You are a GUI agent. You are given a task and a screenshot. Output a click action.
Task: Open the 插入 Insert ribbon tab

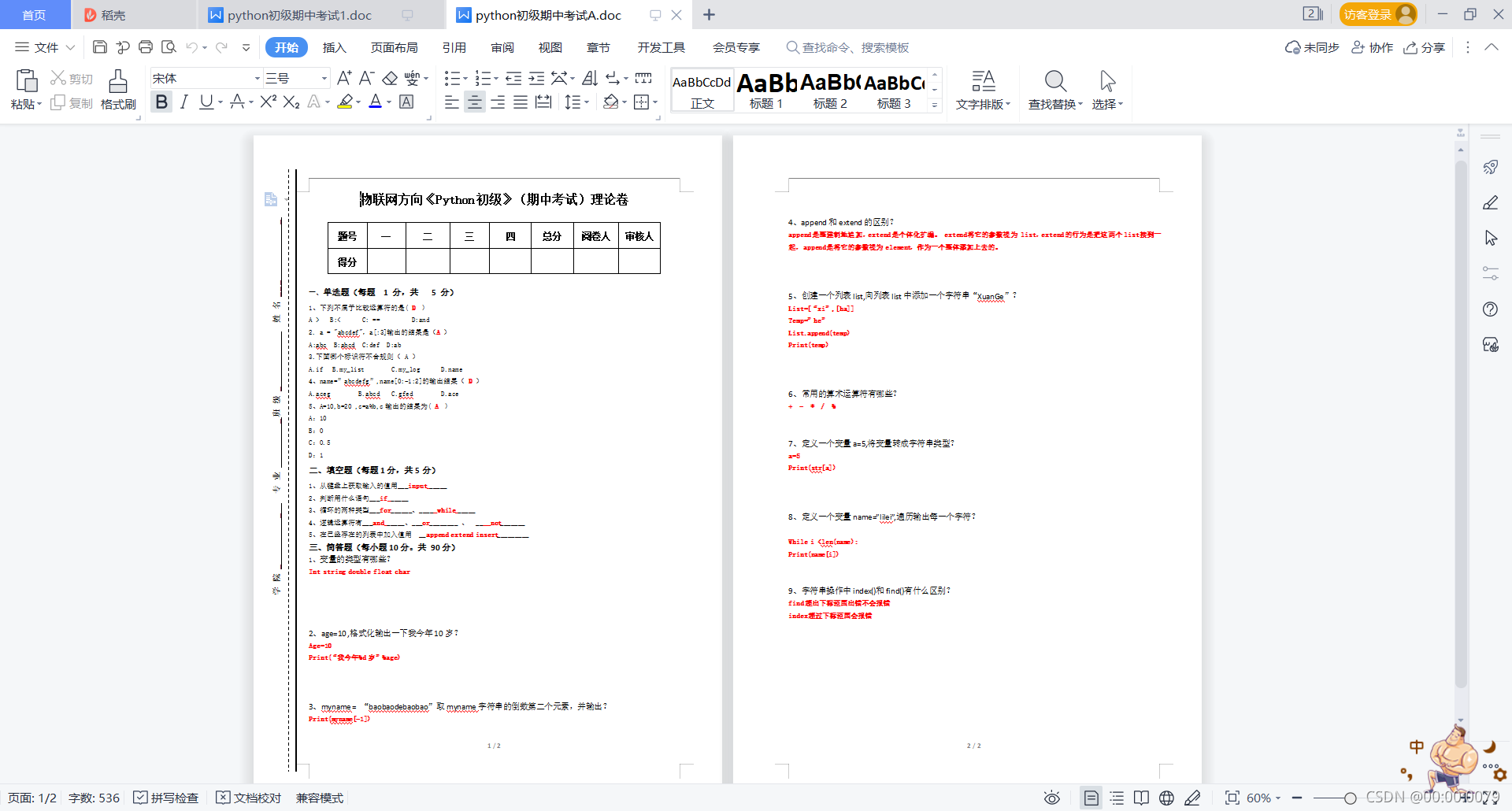335,47
